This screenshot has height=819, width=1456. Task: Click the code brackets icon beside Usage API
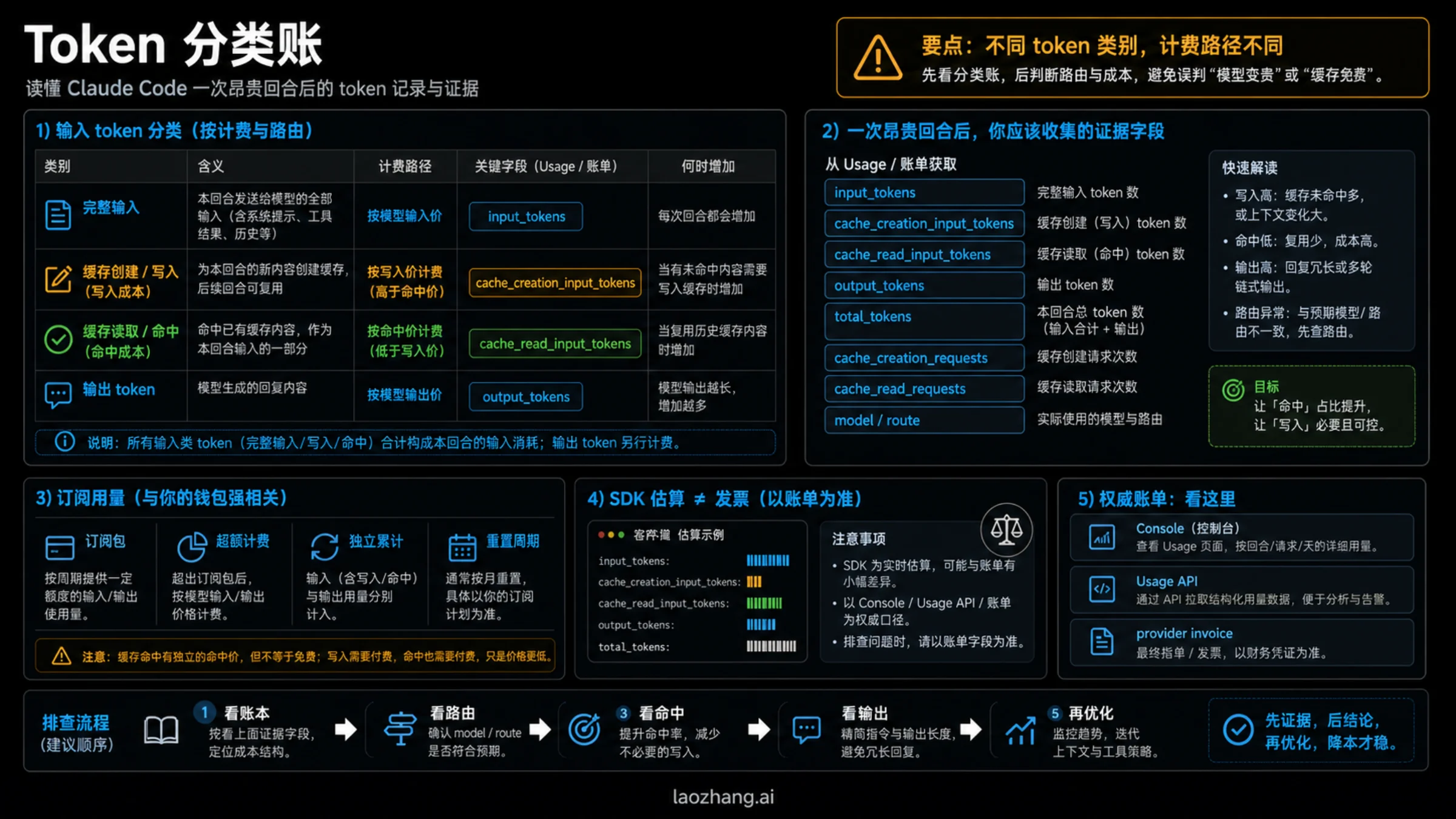(x=1102, y=589)
